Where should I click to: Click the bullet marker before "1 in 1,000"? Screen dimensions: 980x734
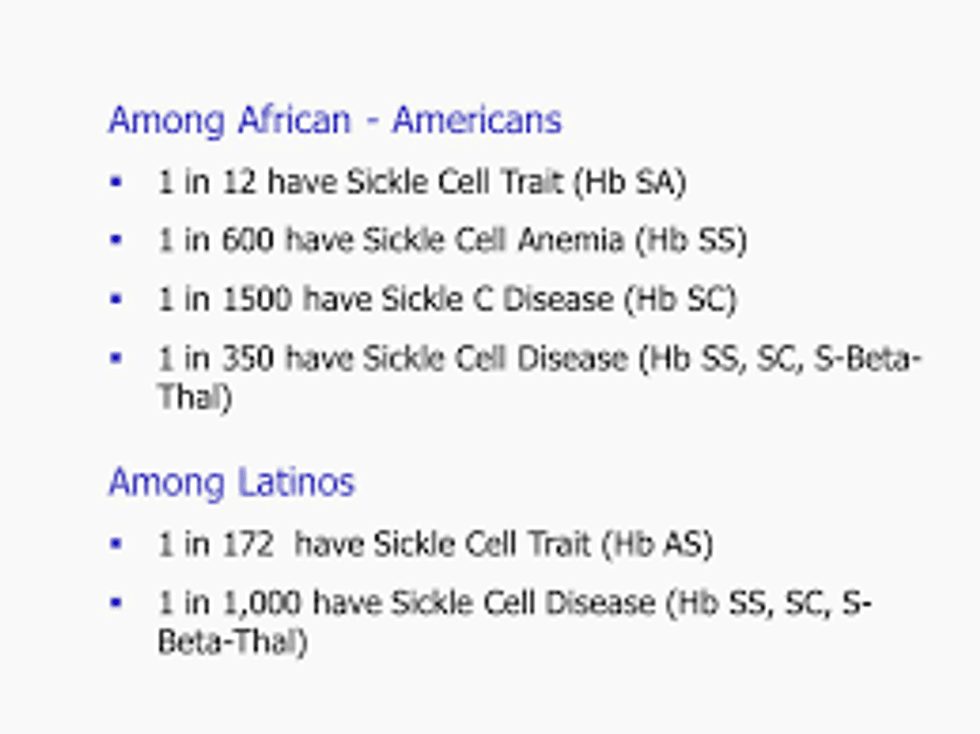116,602
